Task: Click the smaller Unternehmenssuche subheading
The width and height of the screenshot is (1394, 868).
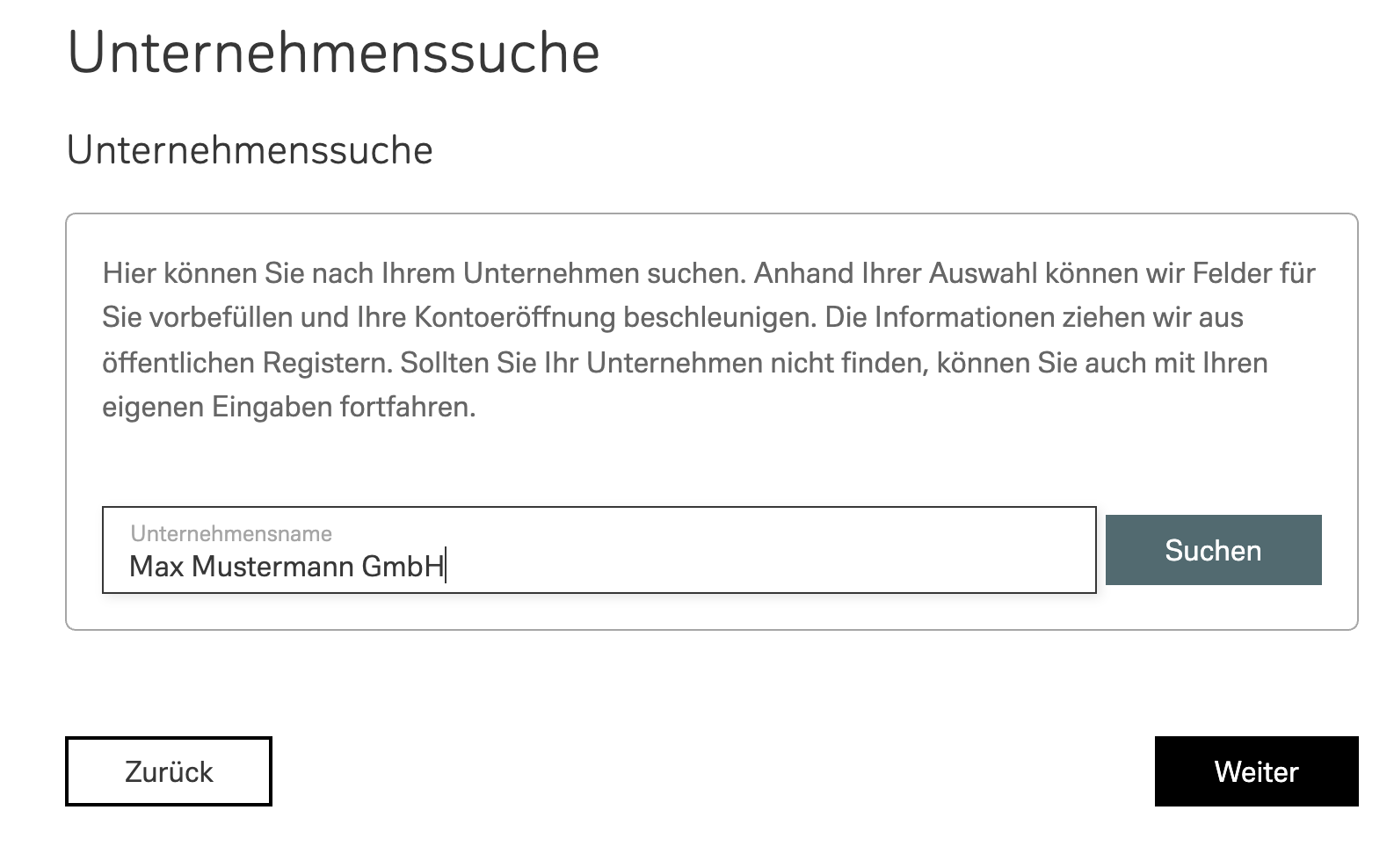Action: pyautogui.click(x=250, y=150)
